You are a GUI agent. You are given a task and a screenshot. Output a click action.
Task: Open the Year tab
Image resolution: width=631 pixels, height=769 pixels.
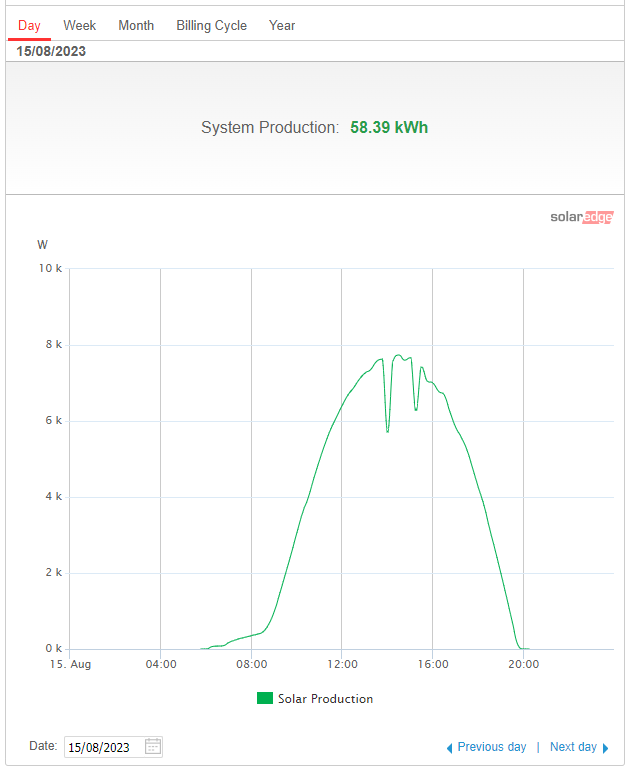point(282,26)
